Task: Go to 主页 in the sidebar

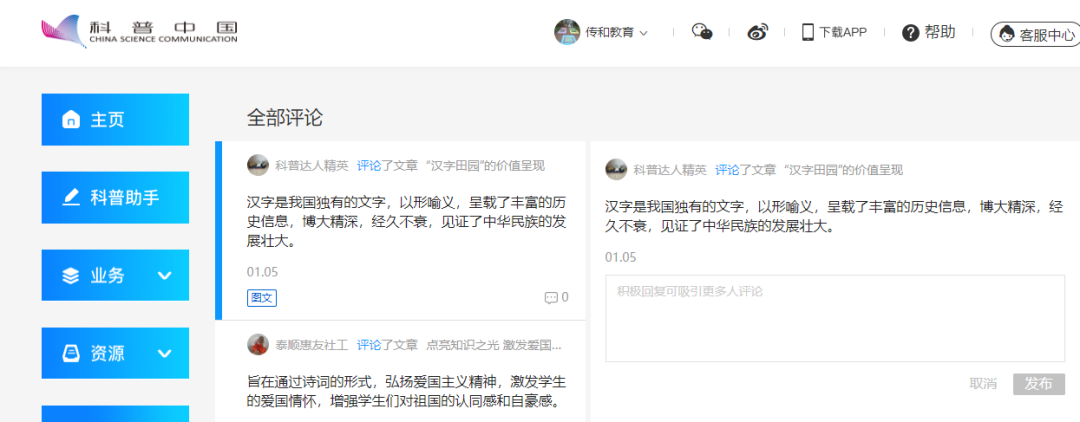Action: click(115, 120)
